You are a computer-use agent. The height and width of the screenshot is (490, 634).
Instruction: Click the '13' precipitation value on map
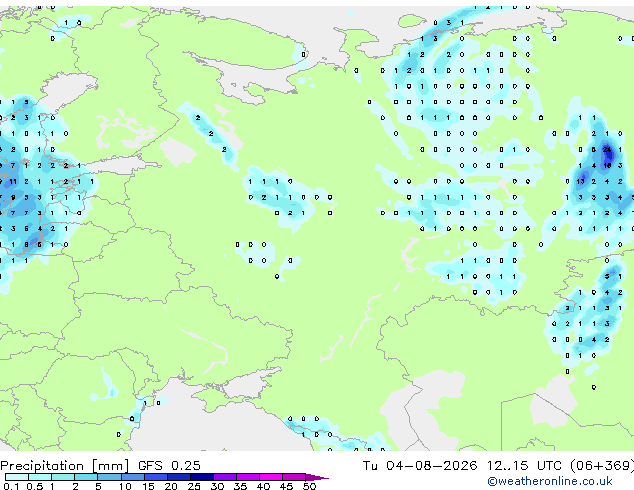[x=581, y=181]
